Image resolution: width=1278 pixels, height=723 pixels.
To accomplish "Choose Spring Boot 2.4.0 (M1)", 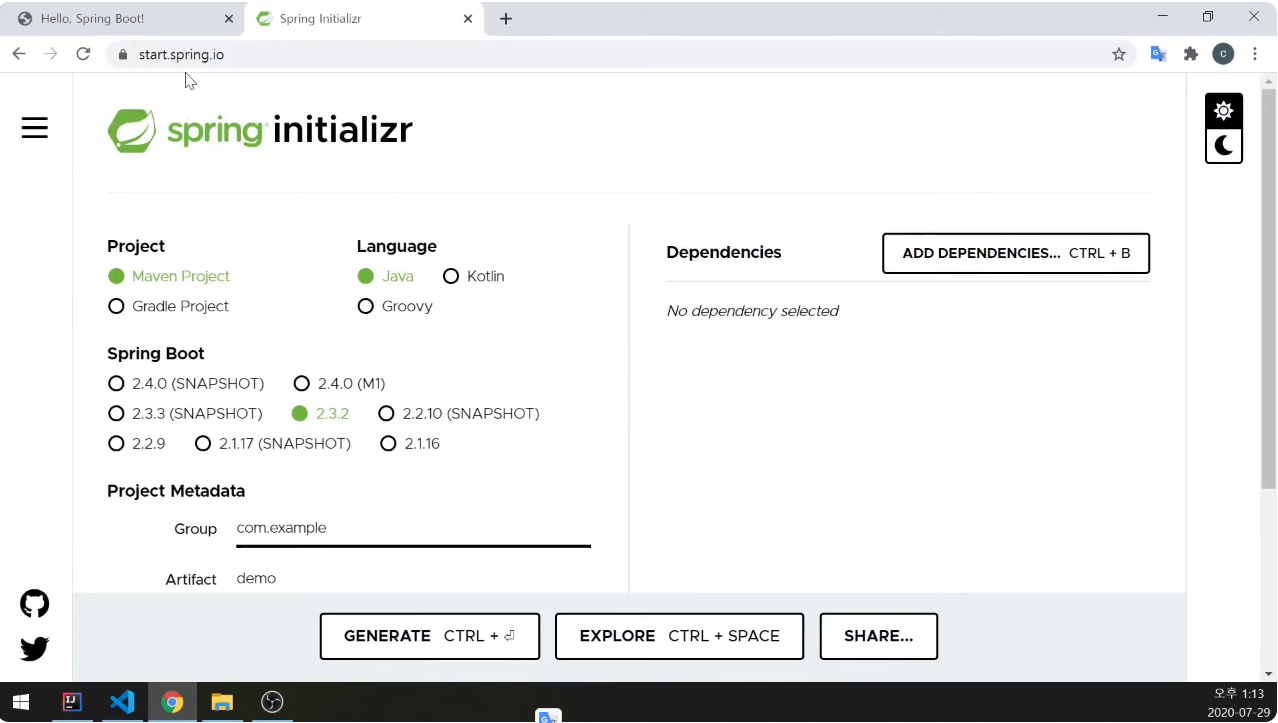I will [339, 384].
